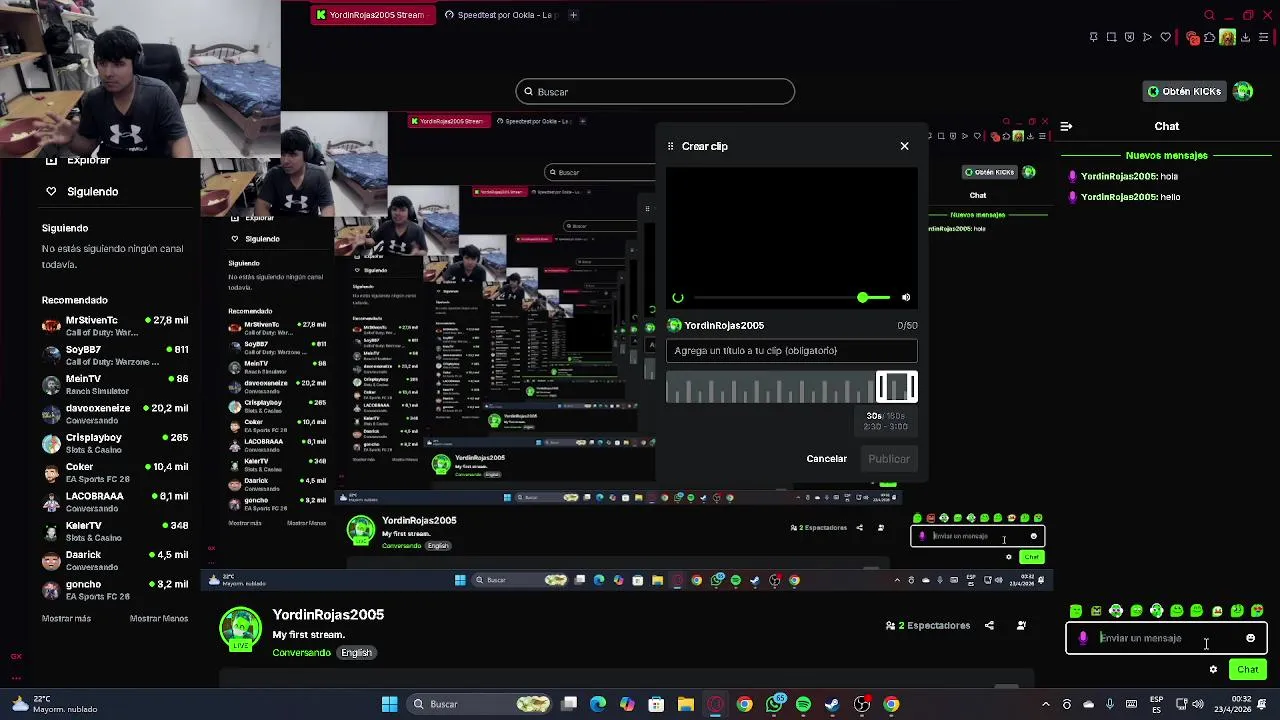Click the English language tag
Viewport: 1280px width, 720px height.
356,653
